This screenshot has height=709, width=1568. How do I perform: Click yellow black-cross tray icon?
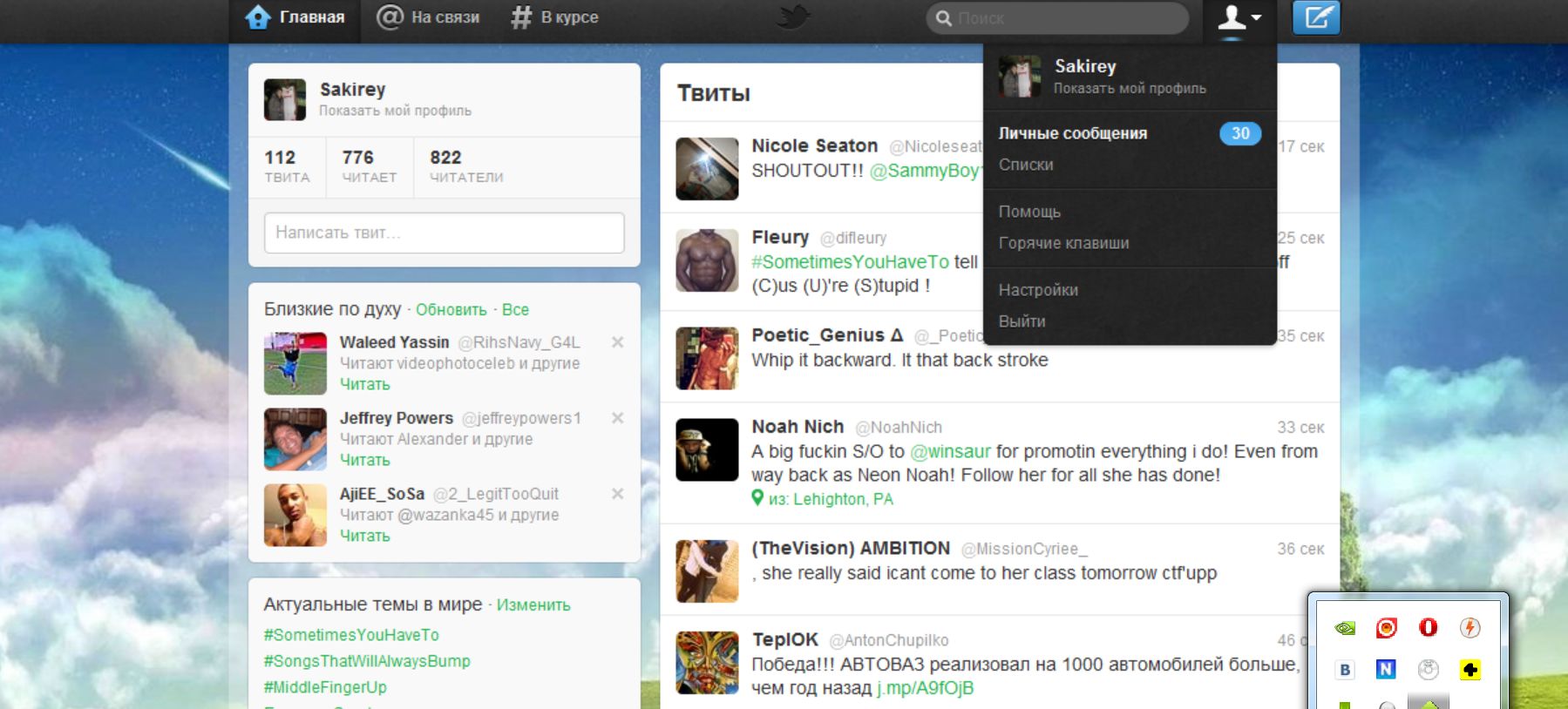[1470, 670]
